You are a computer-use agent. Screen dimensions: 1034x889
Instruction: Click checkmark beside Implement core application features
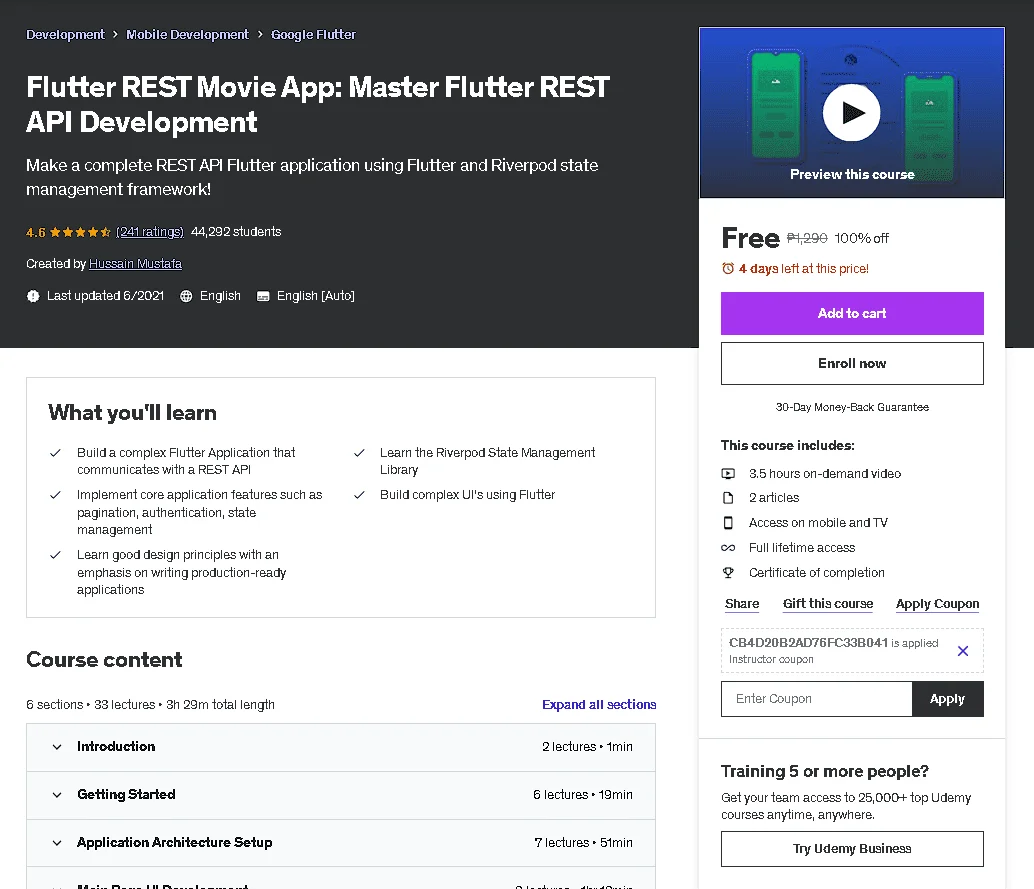[55, 495]
